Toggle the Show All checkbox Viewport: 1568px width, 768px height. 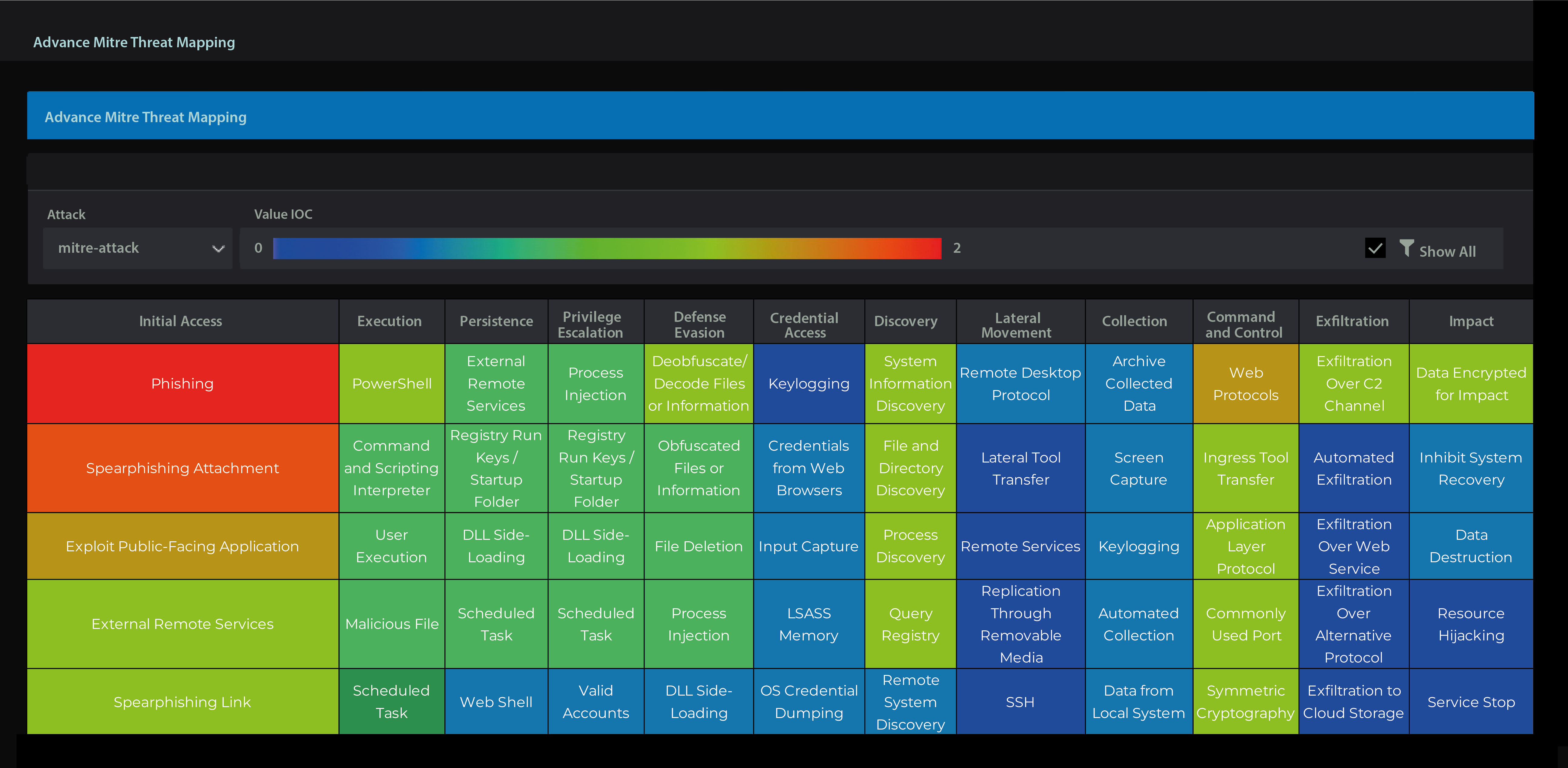point(1375,248)
